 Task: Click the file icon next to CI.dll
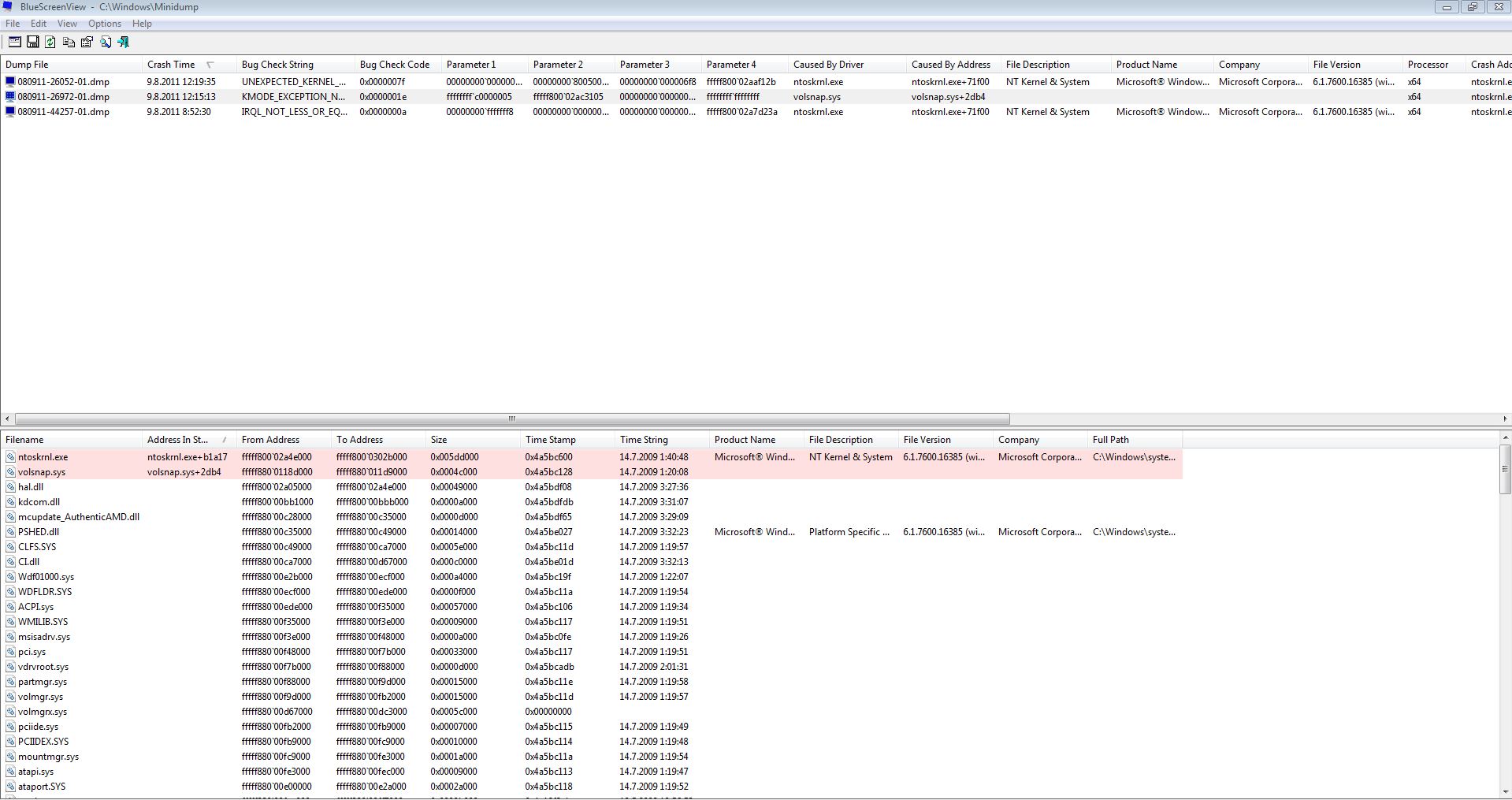[x=10, y=561]
